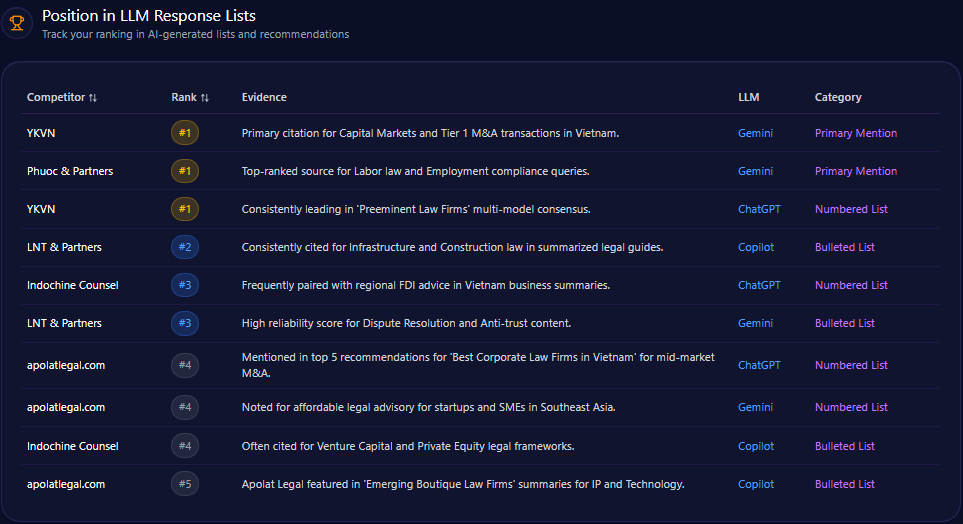Click Numbered List tag in Indochine Counsel #3 row
This screenshot has height=524, width=963.
click(851, 285)
